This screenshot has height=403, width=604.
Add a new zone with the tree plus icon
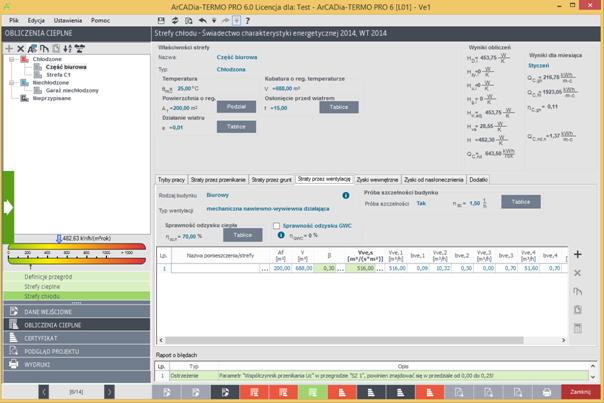point(9,49)
